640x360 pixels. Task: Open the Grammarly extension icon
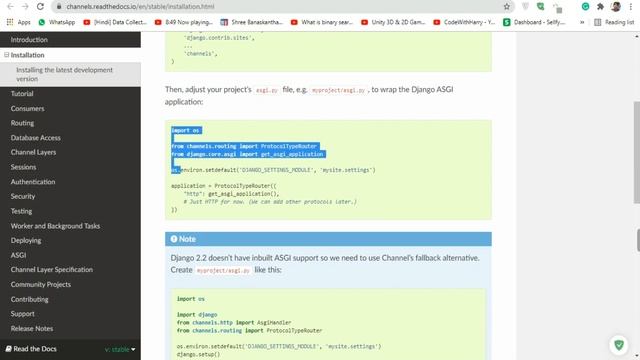[x=585, y=7]
